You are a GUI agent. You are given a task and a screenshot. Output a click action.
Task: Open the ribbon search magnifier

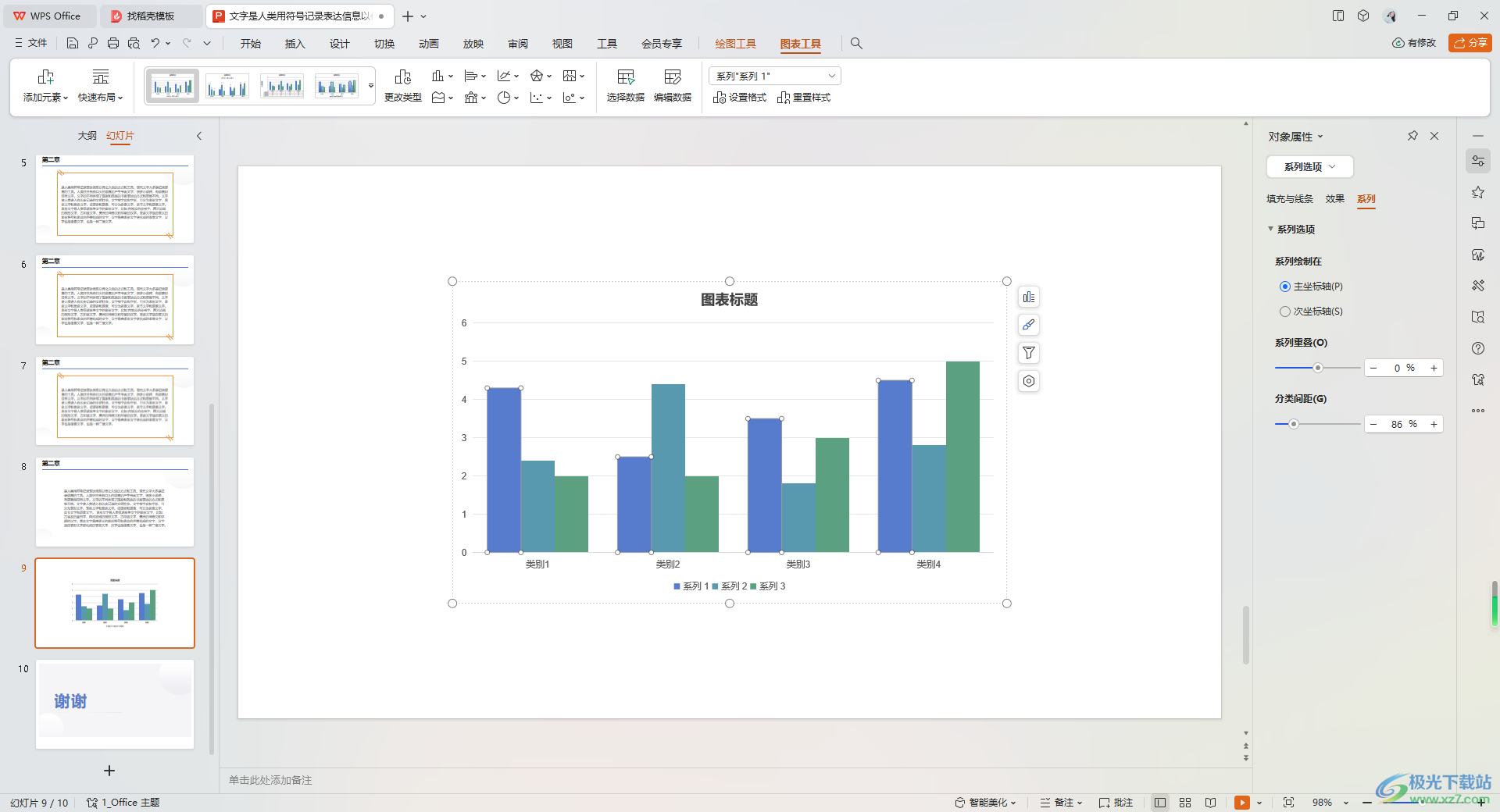856,44
